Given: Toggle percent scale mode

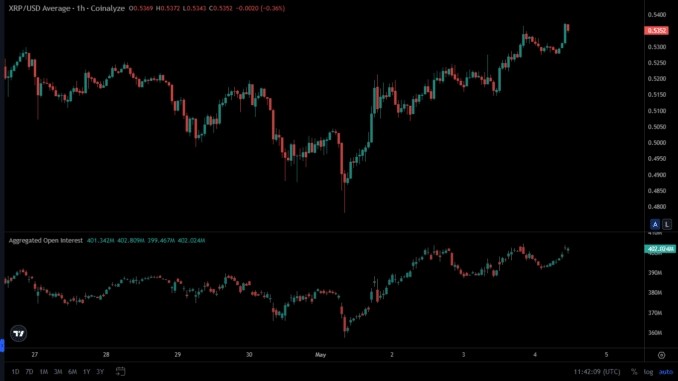Looking at the screenshot, I should 634,371.
